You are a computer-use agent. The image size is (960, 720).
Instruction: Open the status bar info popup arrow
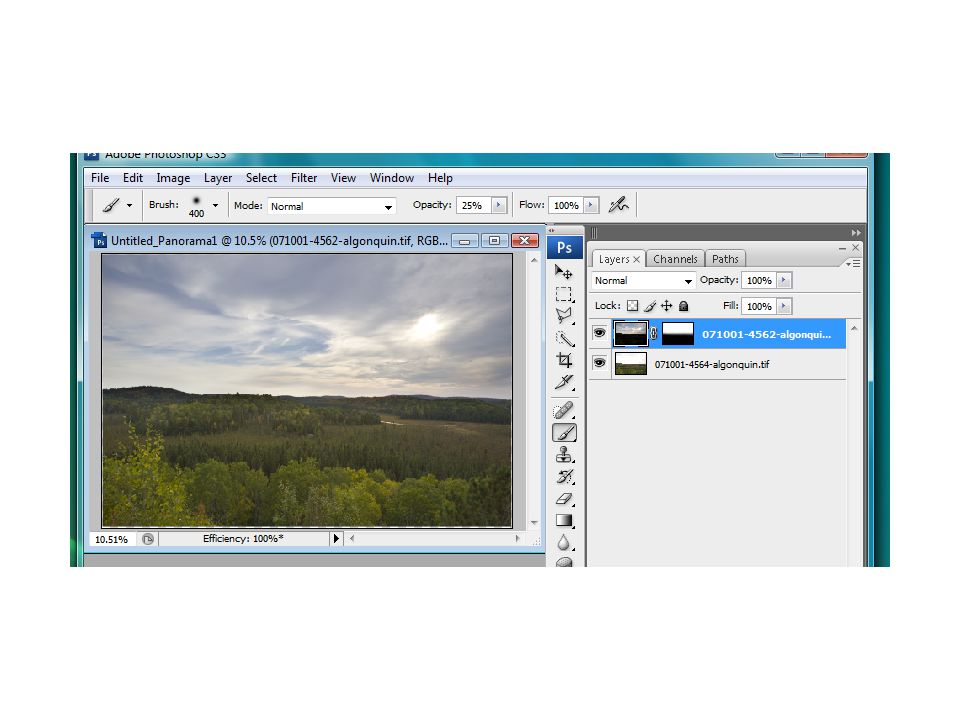click(x=336, y=539)
